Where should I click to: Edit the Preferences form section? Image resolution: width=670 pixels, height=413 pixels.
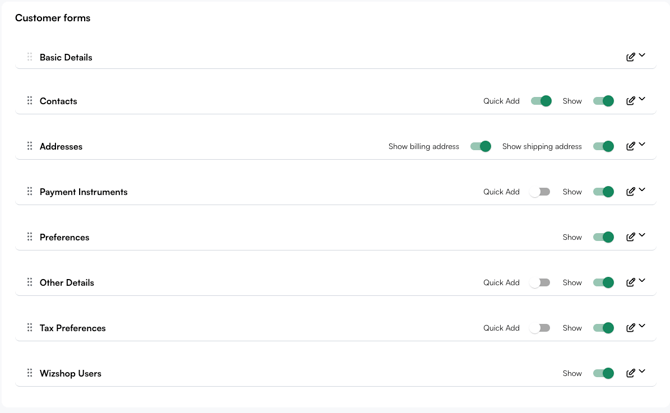pyautogui.click(x=630, y=237)
